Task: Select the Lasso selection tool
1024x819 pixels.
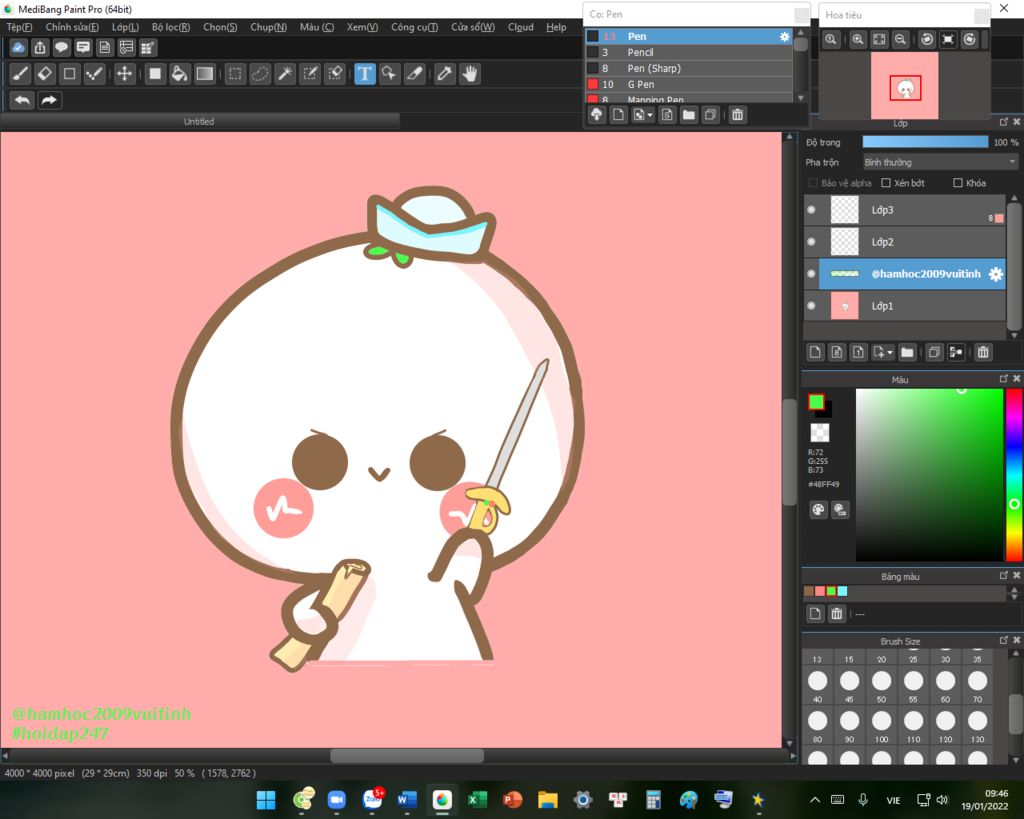Action: click(260, 74)
